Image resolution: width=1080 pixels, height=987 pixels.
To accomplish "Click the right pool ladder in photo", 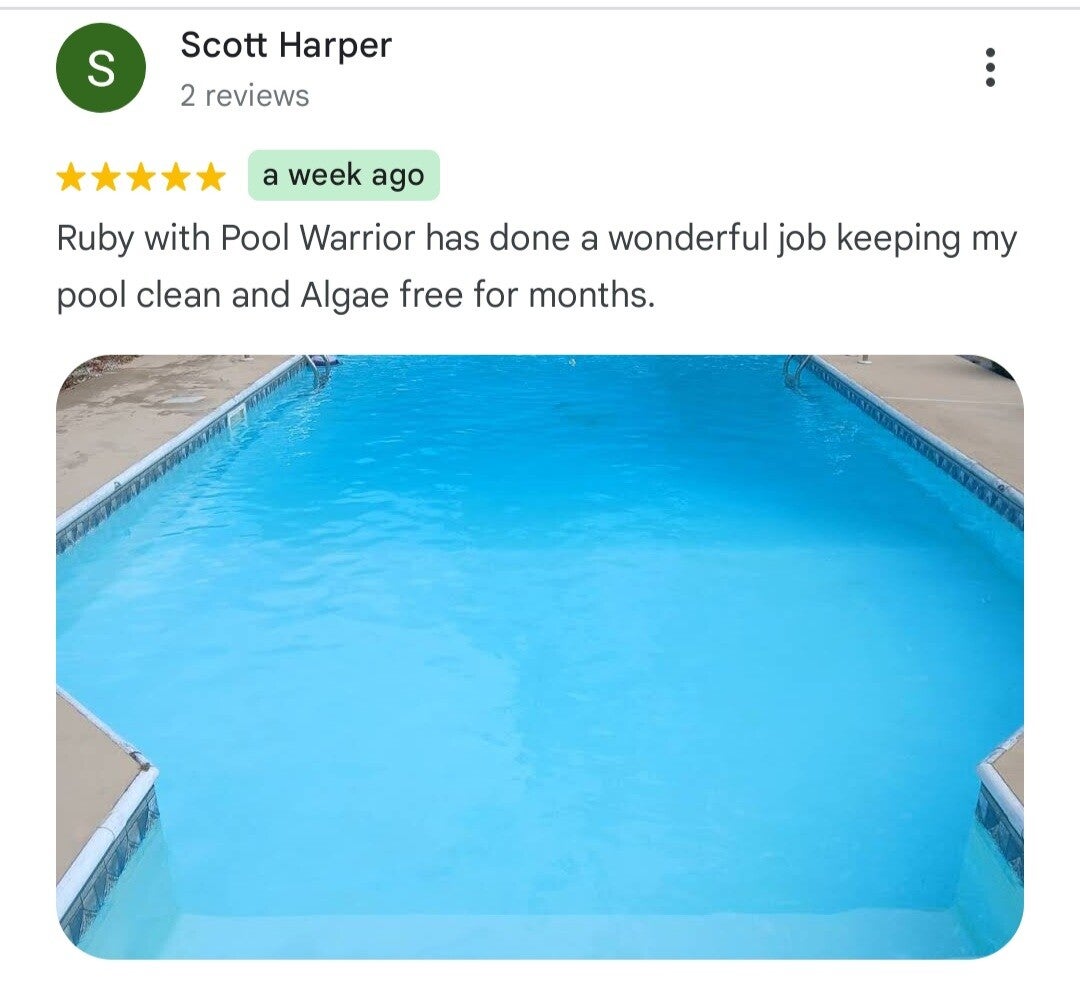I will 798,371.
